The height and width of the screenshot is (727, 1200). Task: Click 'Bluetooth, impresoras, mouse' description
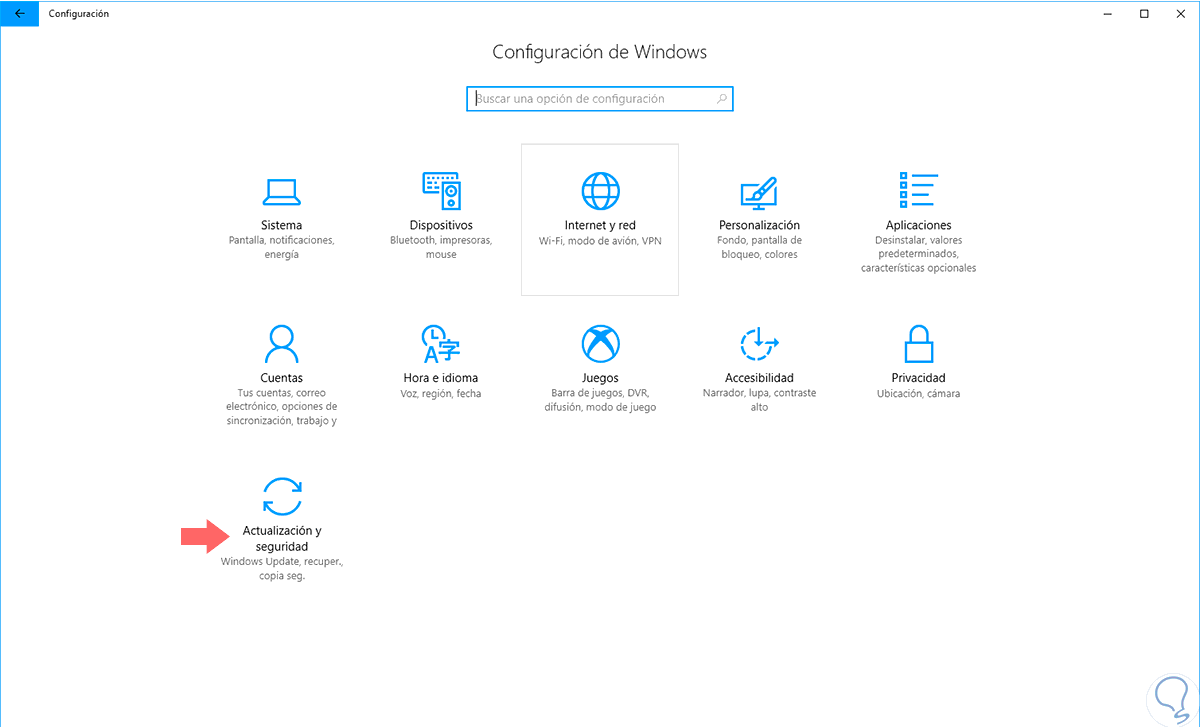tap(441, 248)
